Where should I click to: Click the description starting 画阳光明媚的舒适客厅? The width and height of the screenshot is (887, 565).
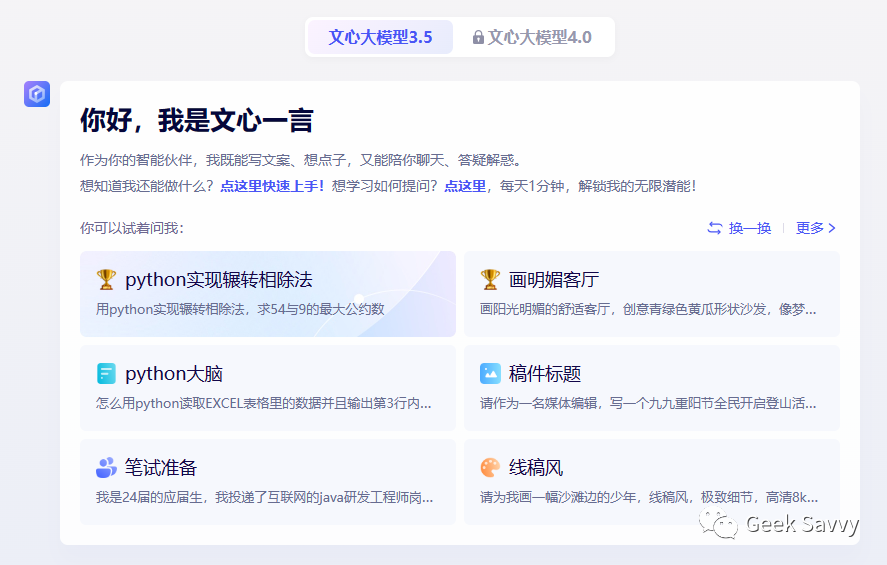[648, 309]
